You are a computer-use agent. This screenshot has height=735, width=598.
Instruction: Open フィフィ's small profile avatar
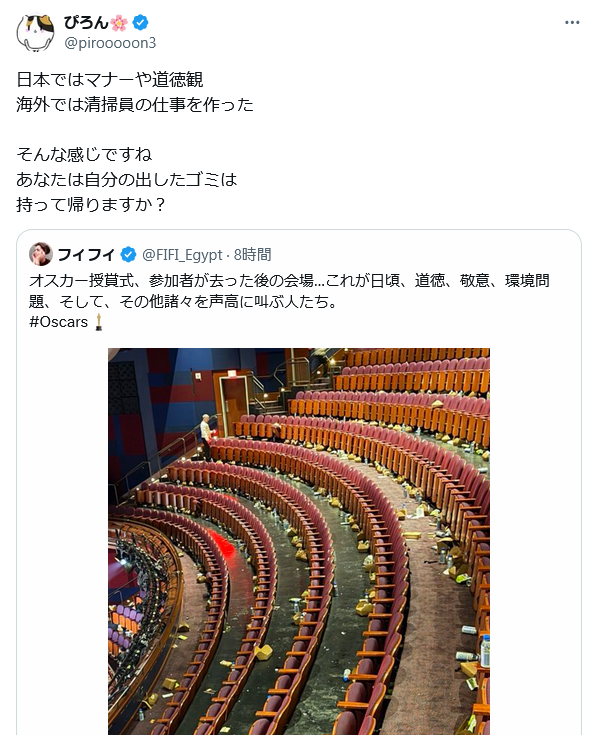point(41,255)
